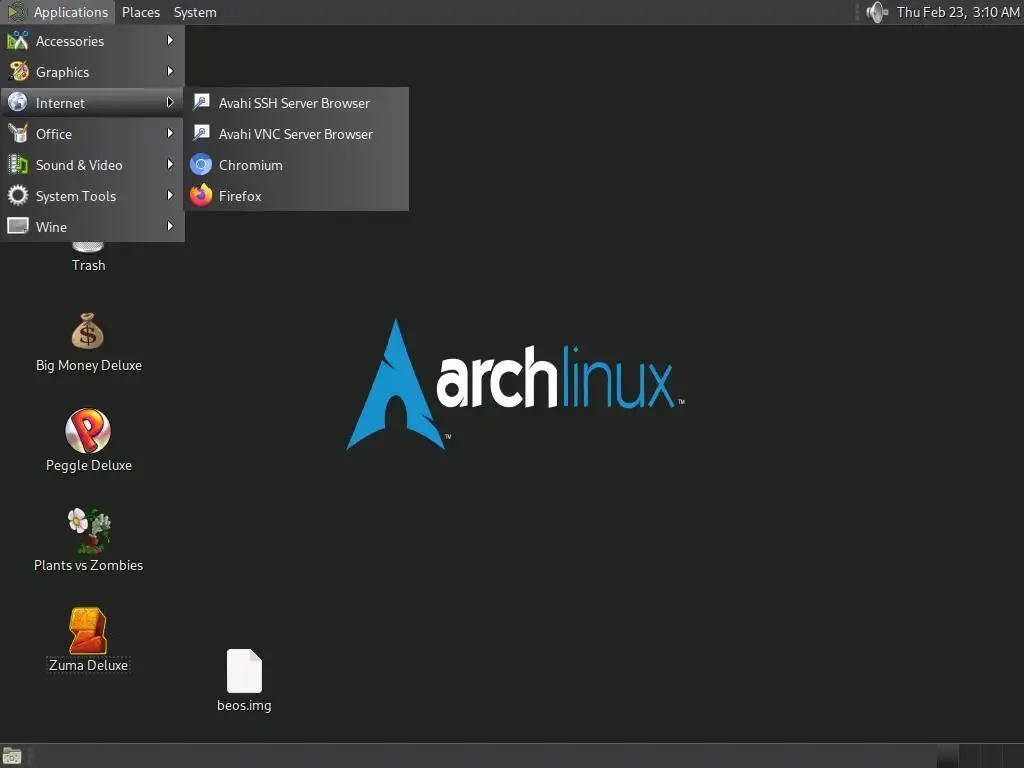Click the Applications menu logo icon

click(16, 12)
